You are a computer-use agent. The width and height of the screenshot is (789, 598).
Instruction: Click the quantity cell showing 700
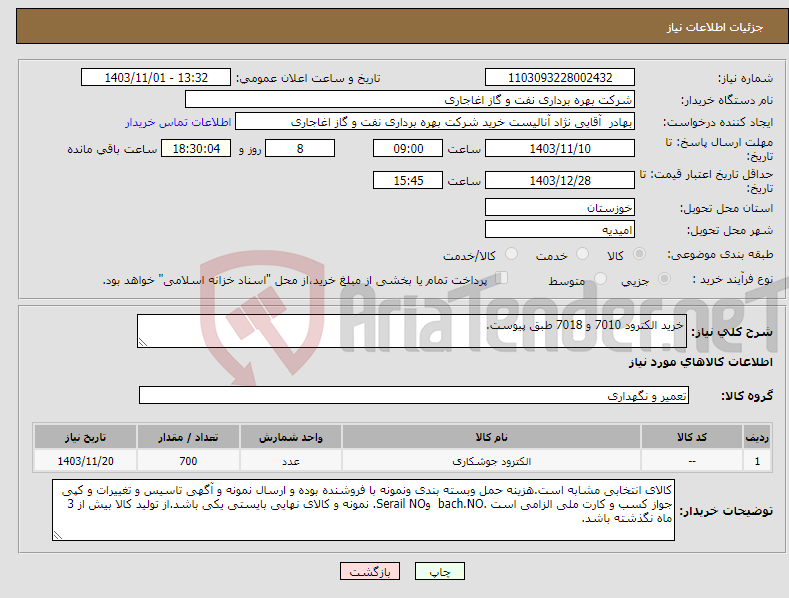[x=188, y=461]
